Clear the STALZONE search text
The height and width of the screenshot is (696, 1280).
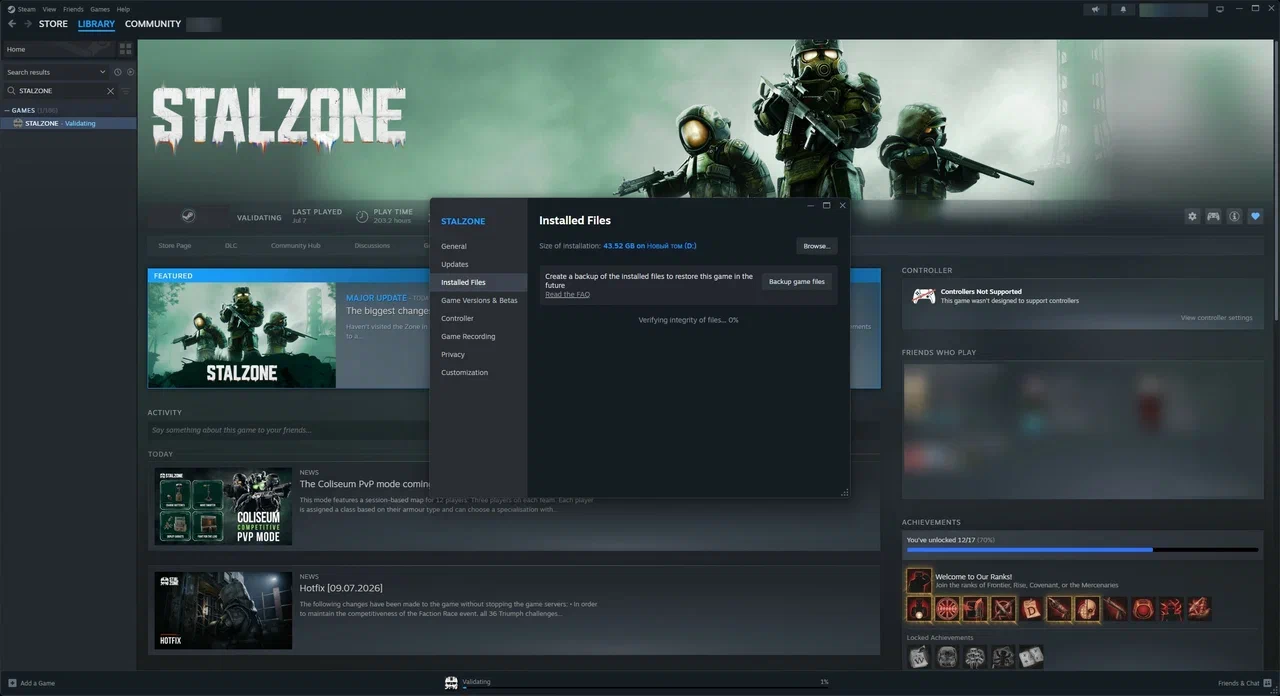[110, 91]
